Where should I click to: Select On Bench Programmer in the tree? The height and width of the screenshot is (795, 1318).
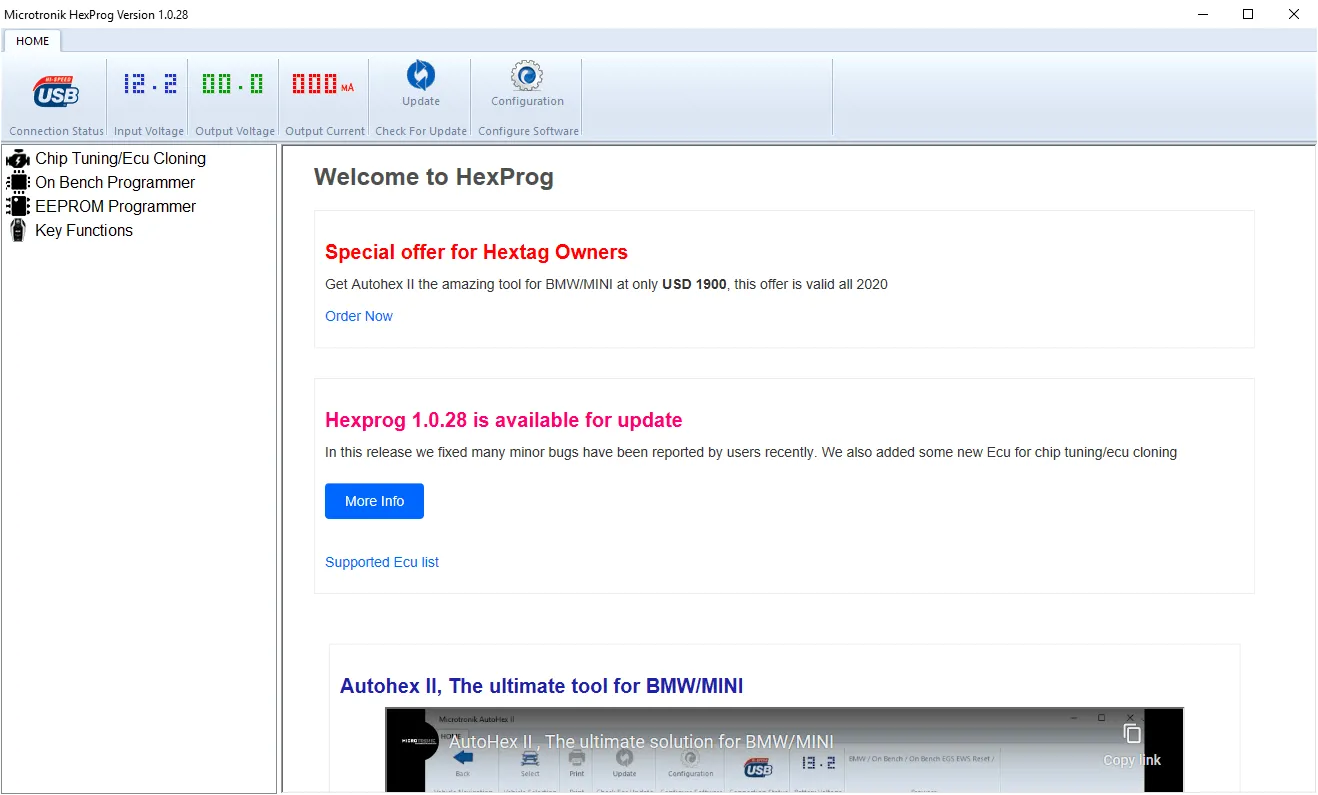(x=115, y=182)
